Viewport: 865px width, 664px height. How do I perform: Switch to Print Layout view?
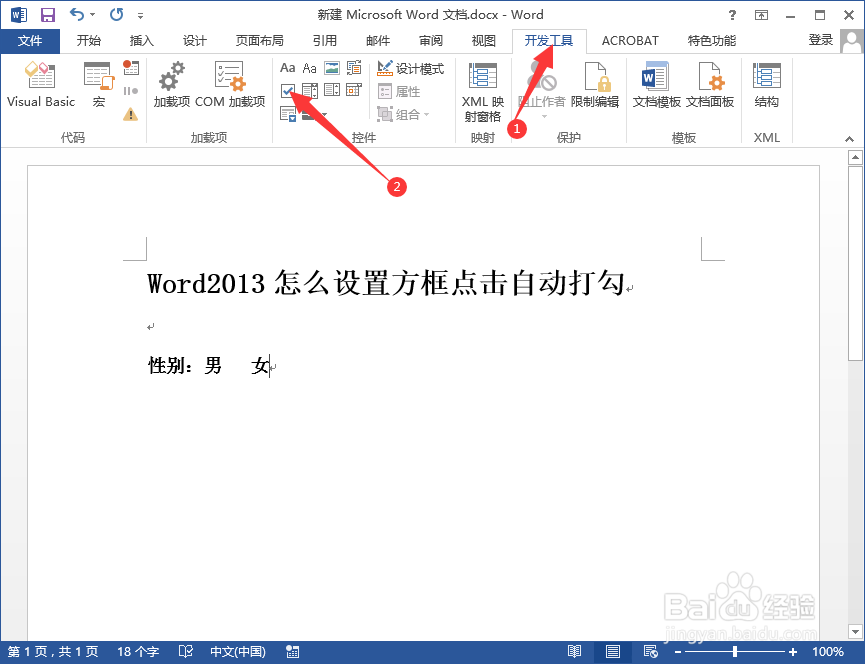(612, 652)
